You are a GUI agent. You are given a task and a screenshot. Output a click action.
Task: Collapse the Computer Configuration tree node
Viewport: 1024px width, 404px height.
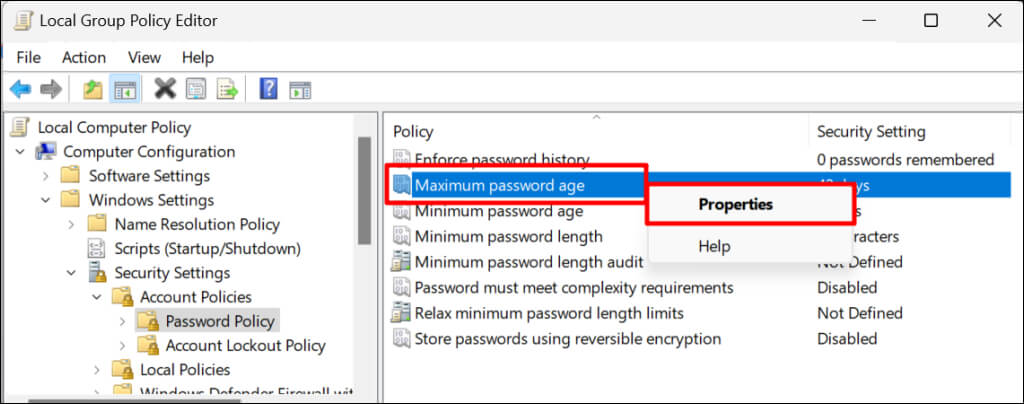(x=21, y=152)
